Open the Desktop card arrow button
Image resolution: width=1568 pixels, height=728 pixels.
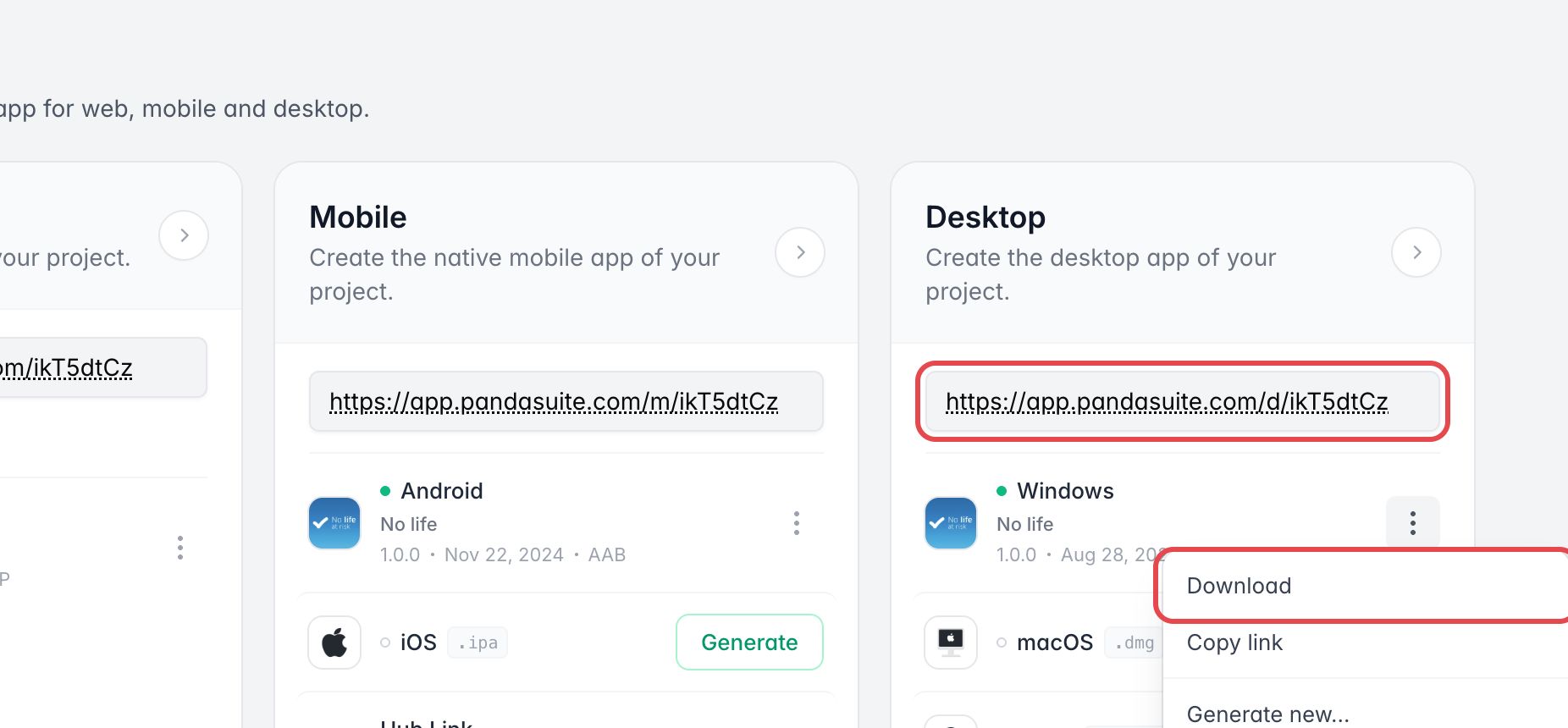pos(1416,252)
